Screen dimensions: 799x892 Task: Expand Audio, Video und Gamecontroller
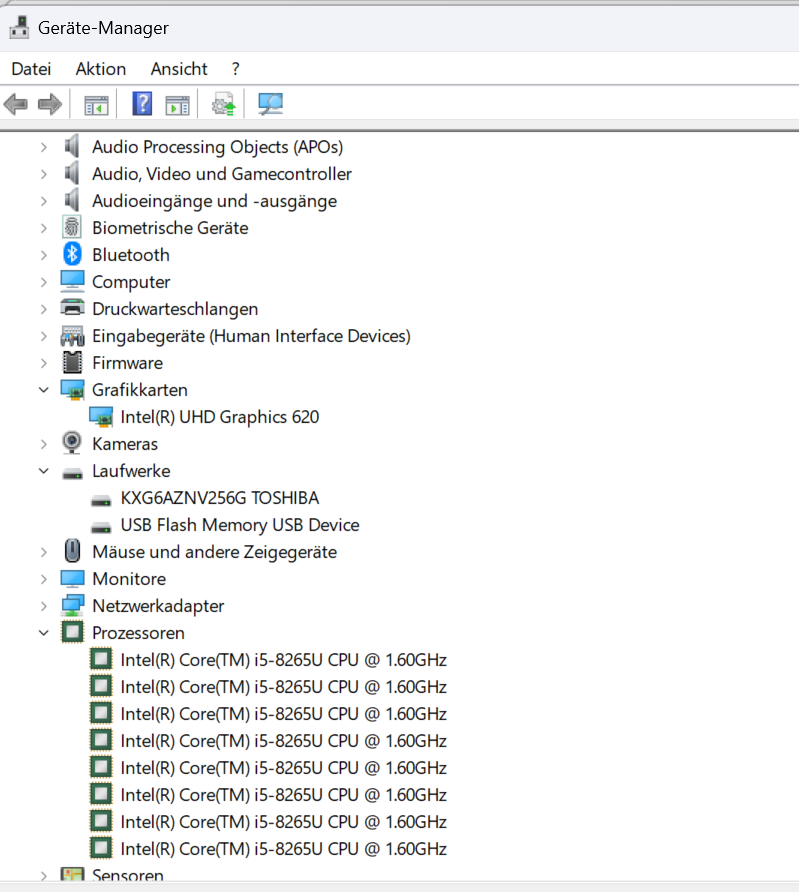pyautogui.click(x=44, y=174)
